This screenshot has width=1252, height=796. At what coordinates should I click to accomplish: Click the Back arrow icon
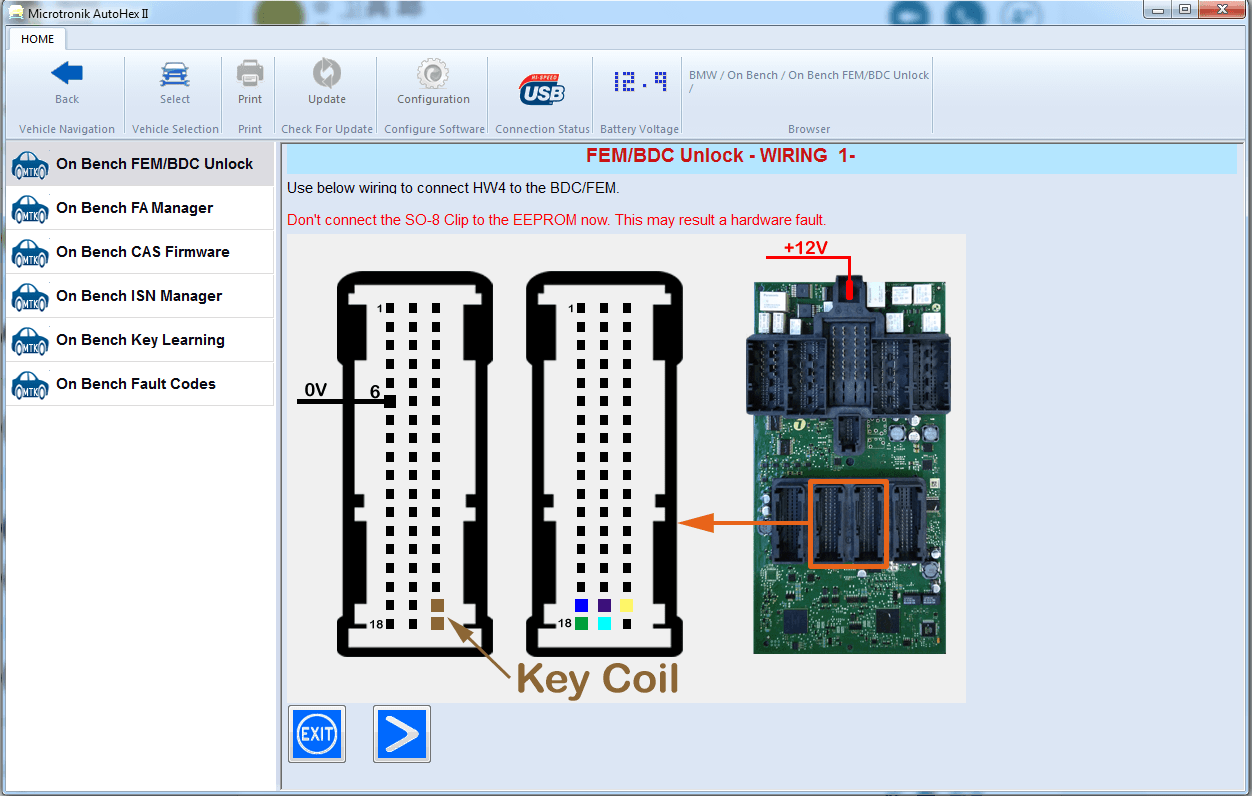click(x=67, y=73)
